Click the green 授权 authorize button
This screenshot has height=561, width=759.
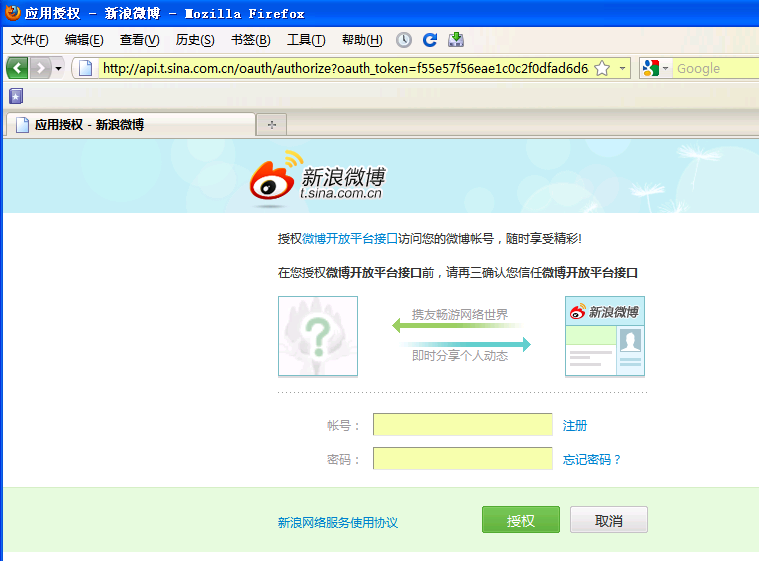[521, 520]
